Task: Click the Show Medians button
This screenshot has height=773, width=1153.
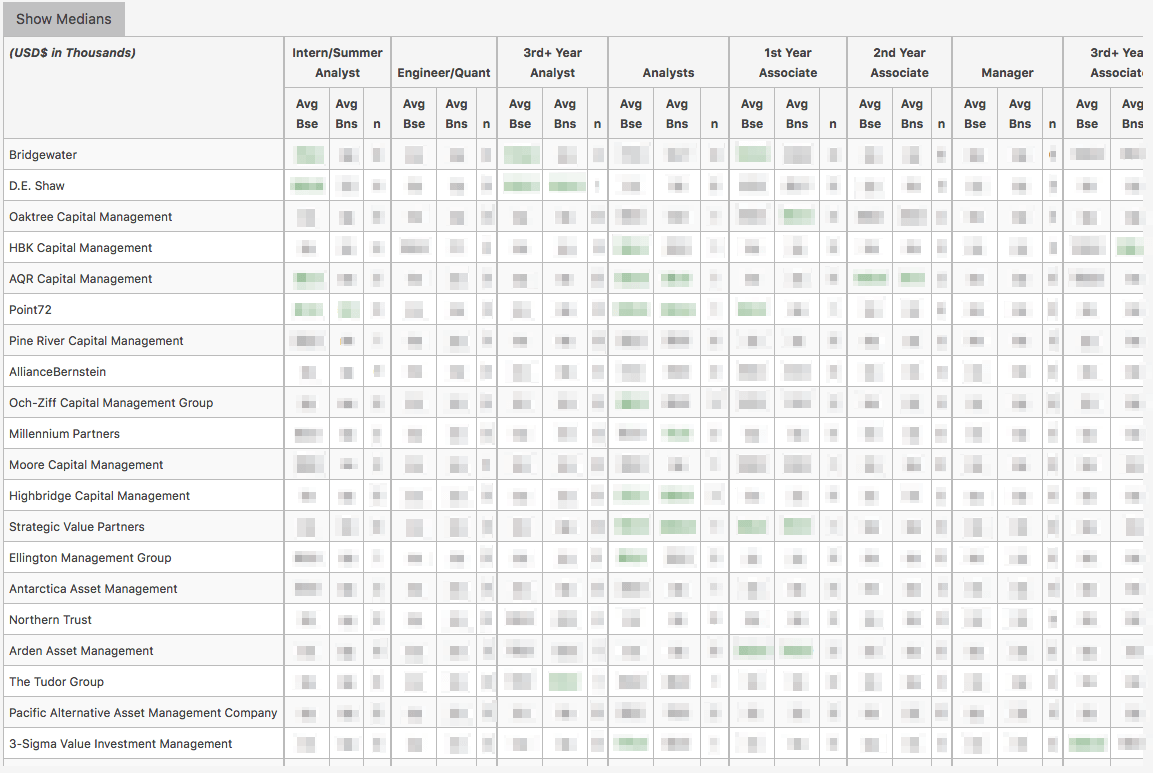Action: click(64, 19)
